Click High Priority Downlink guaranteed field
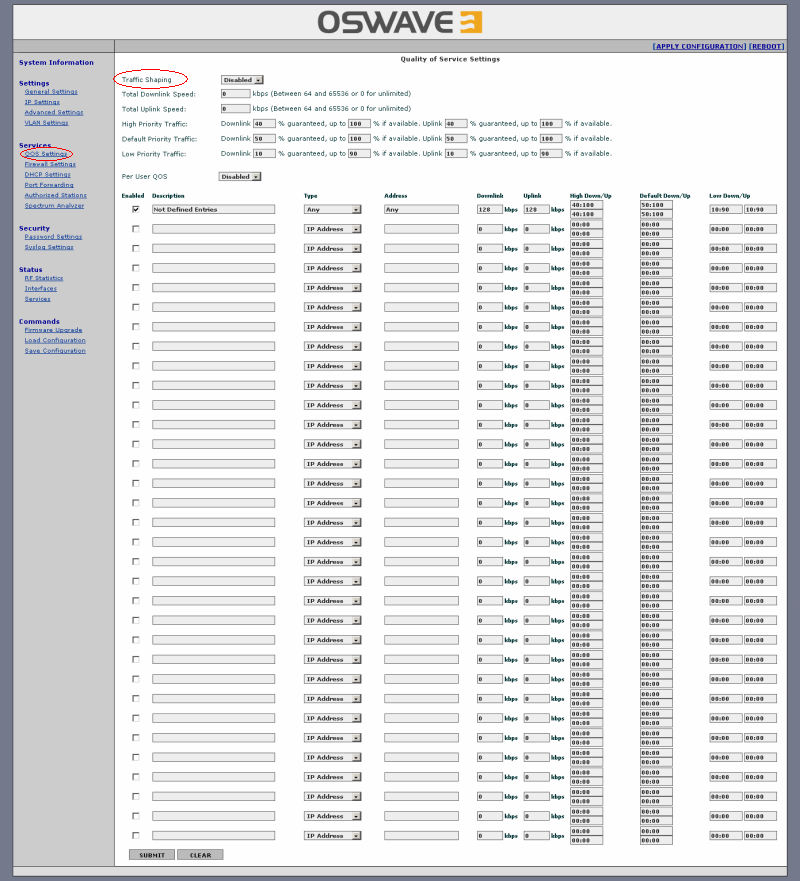800x881 pixels. coord(264,124)
